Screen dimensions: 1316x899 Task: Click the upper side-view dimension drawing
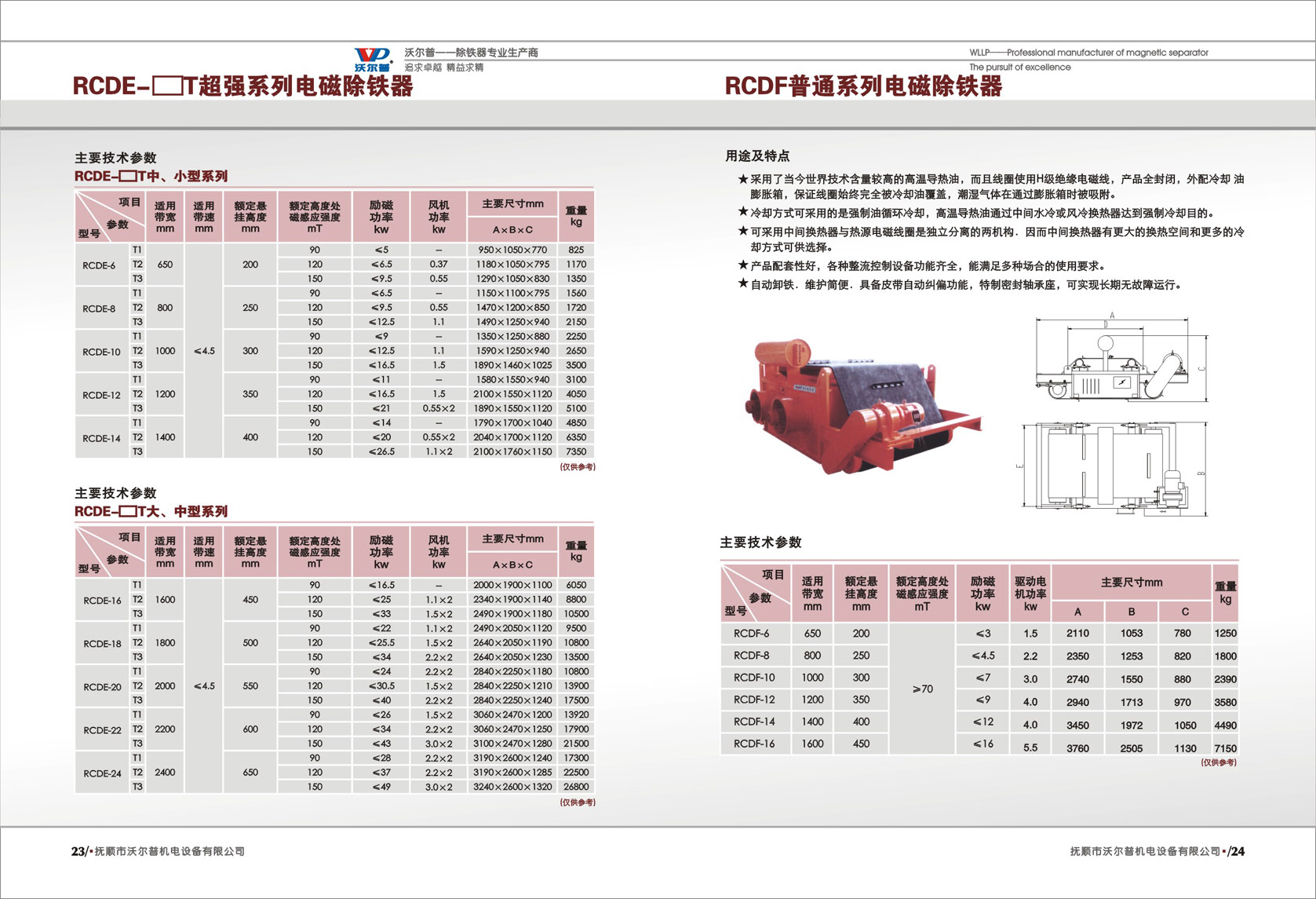point(1121,358)
